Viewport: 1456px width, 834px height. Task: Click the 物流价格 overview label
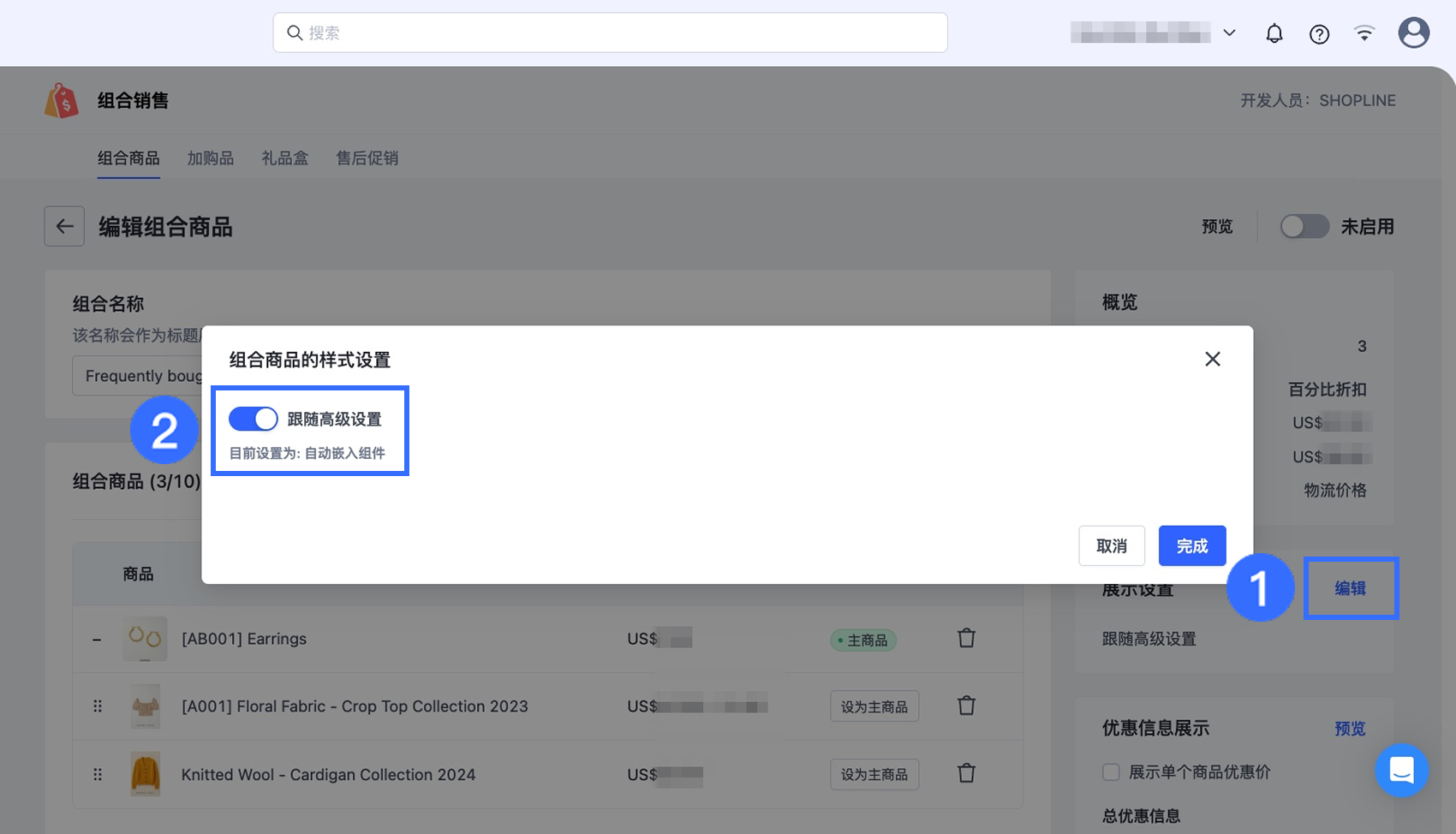tap(1335, 491)
